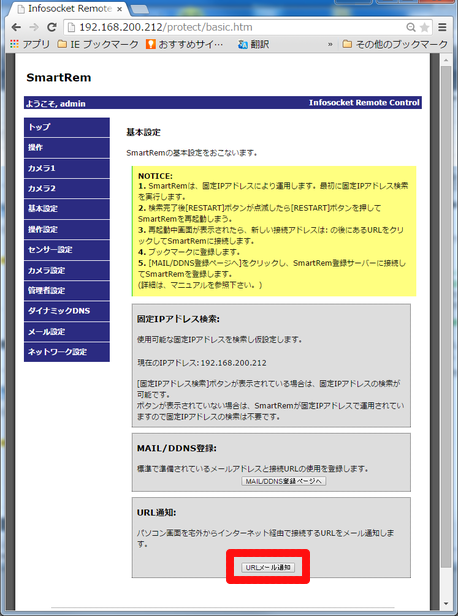Viewport: 458px width, 616px height.
Task: Close the Infosocket Remote tab
Action: tap(120, 9)
